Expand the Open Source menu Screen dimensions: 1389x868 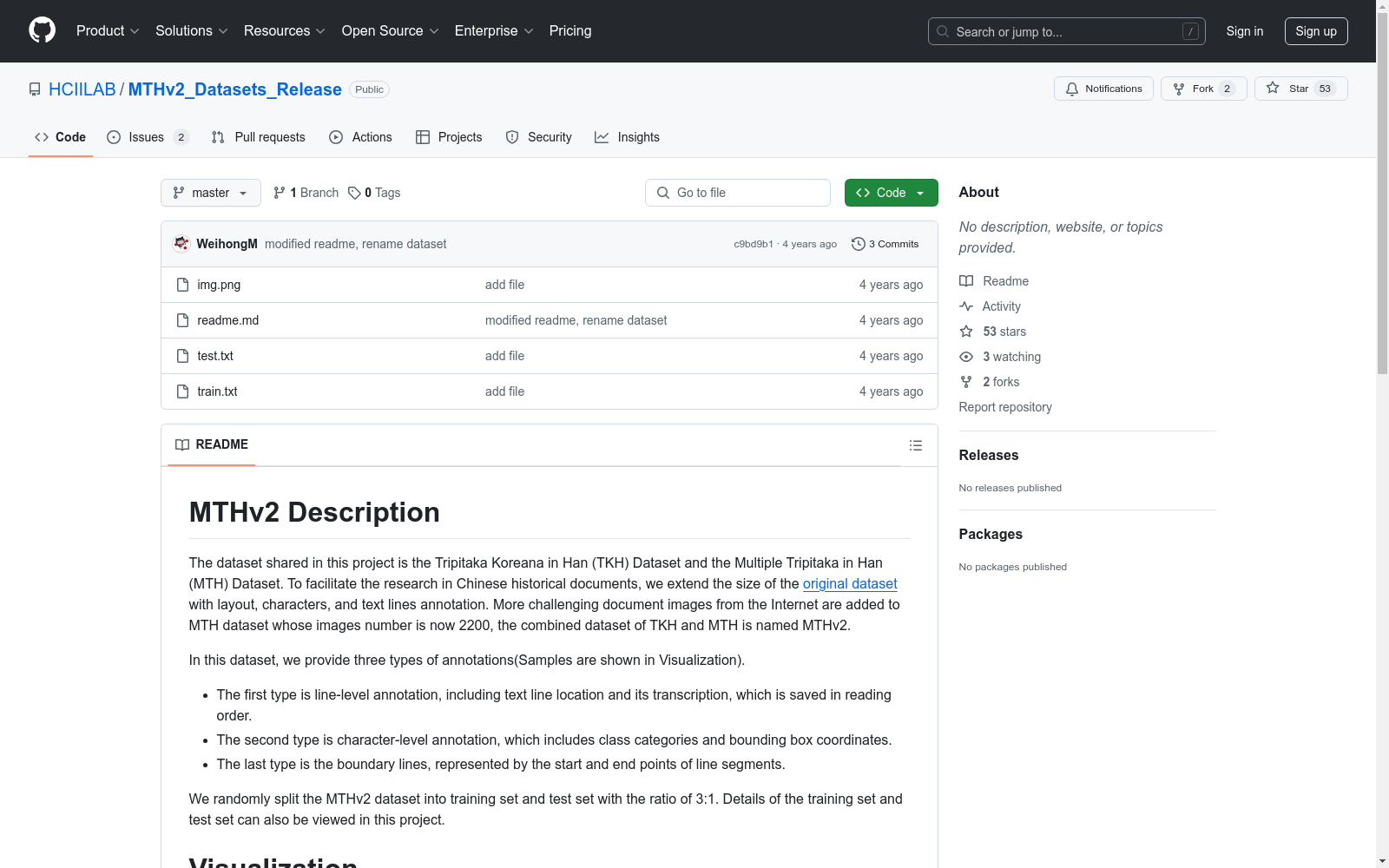391,30
